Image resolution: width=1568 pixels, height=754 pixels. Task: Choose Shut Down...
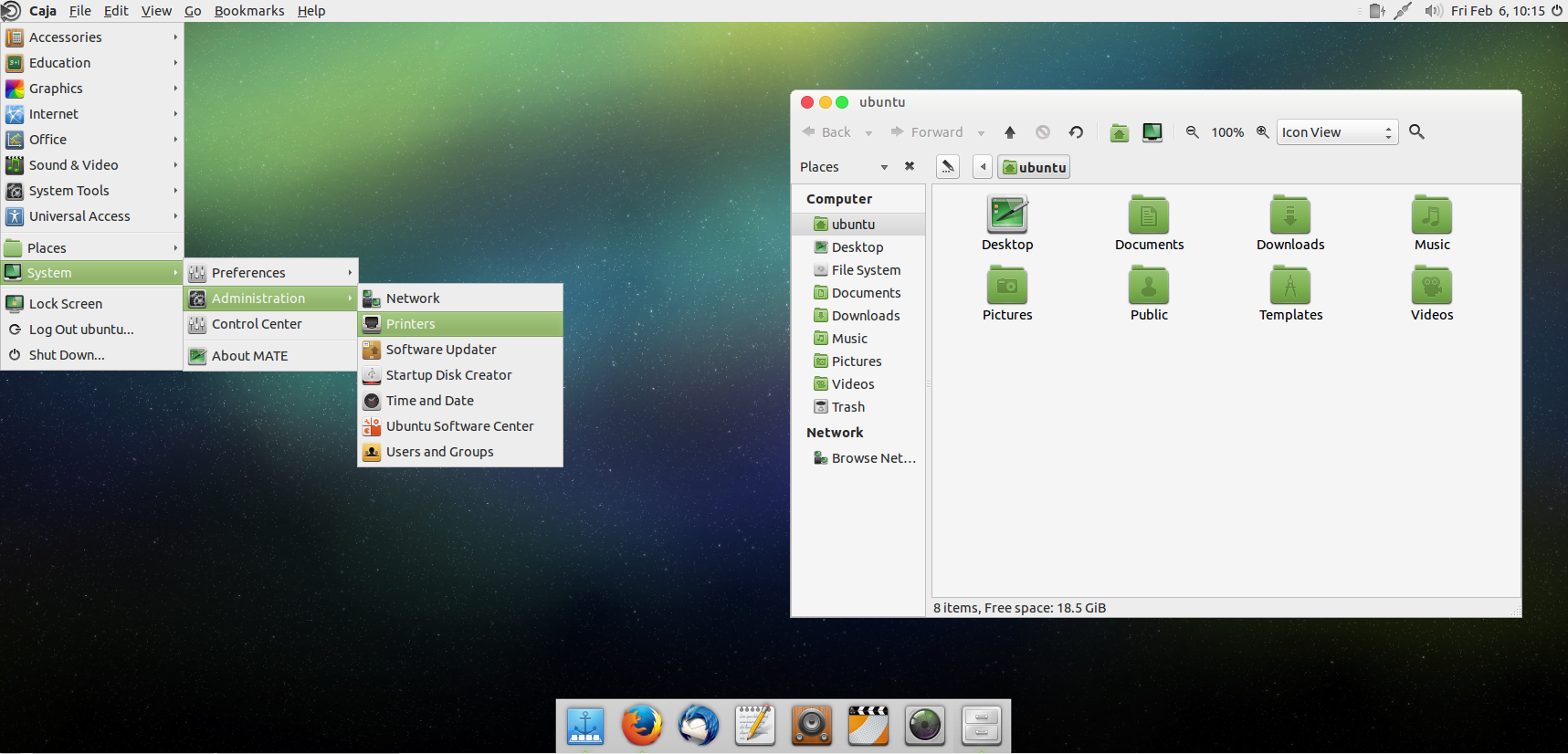tap(91, 355)
